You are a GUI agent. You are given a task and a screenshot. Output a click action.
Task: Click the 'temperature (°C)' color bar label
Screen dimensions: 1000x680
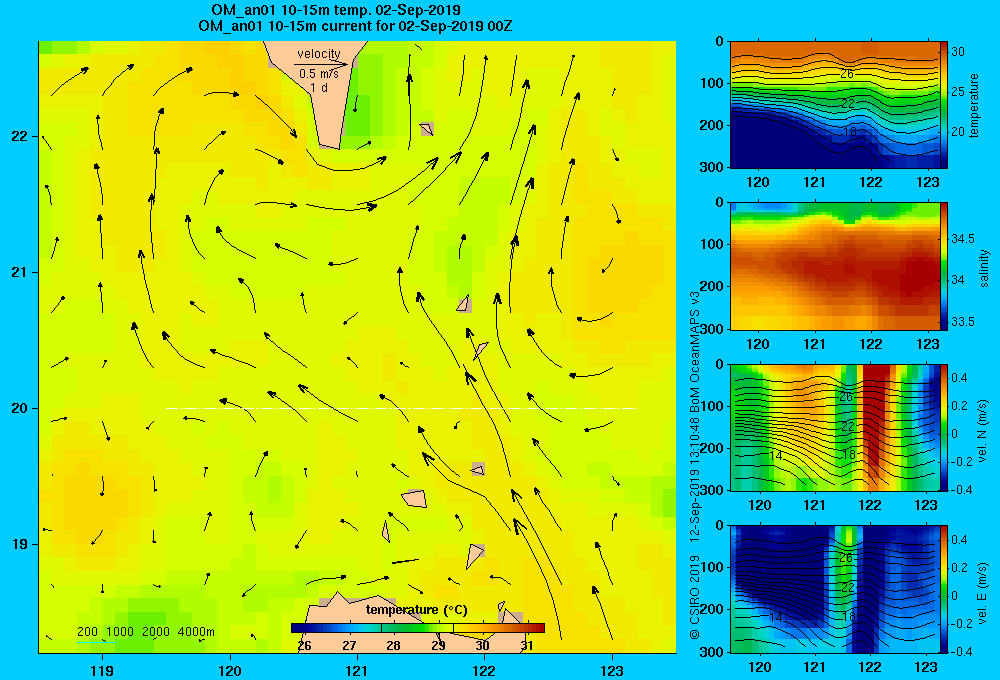tap(416, 610)
